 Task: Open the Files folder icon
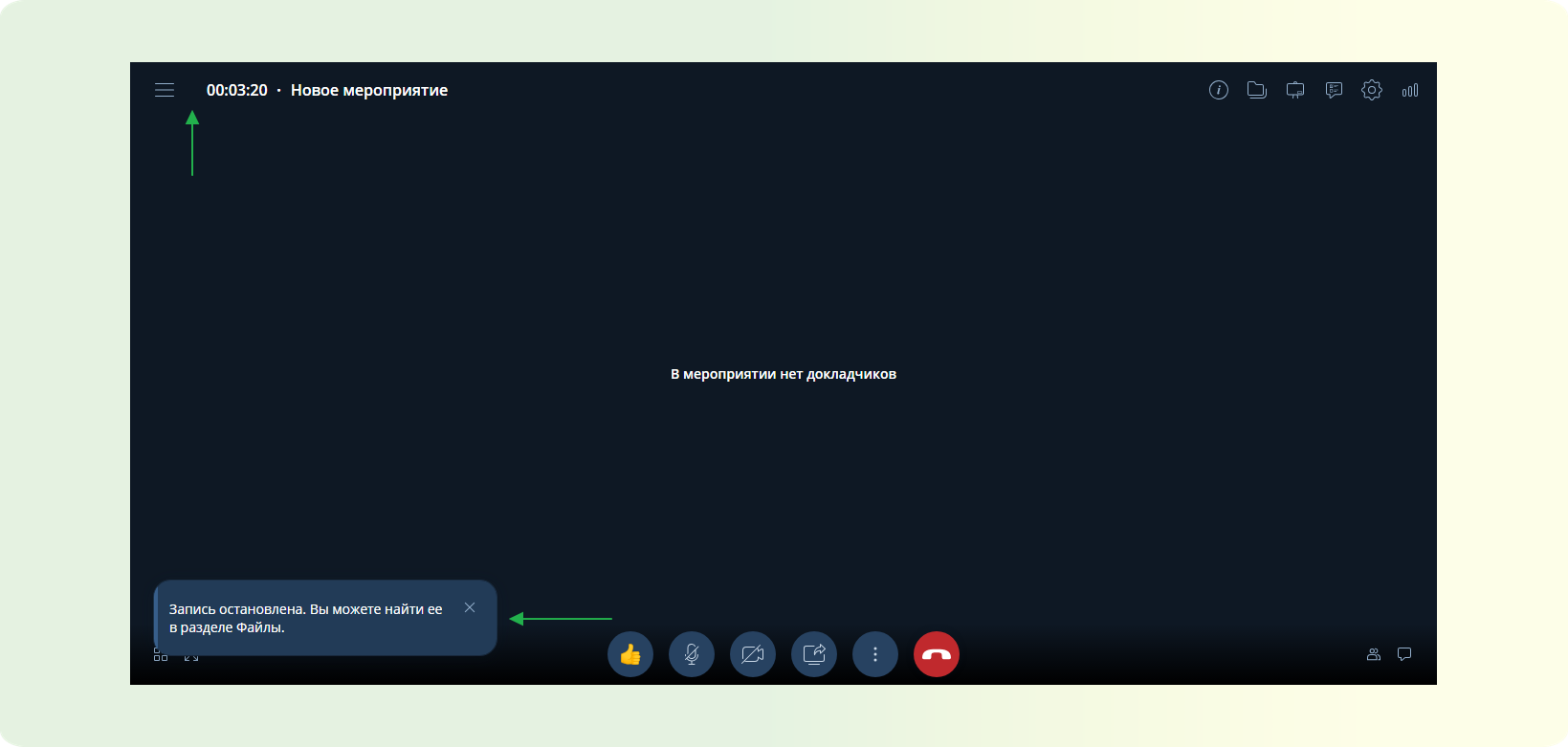[1256, 90]
